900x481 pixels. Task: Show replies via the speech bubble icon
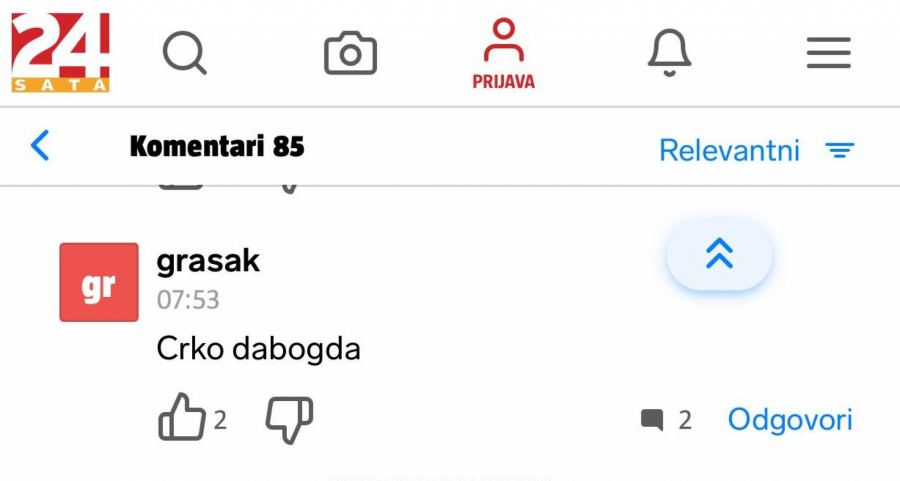652,420
